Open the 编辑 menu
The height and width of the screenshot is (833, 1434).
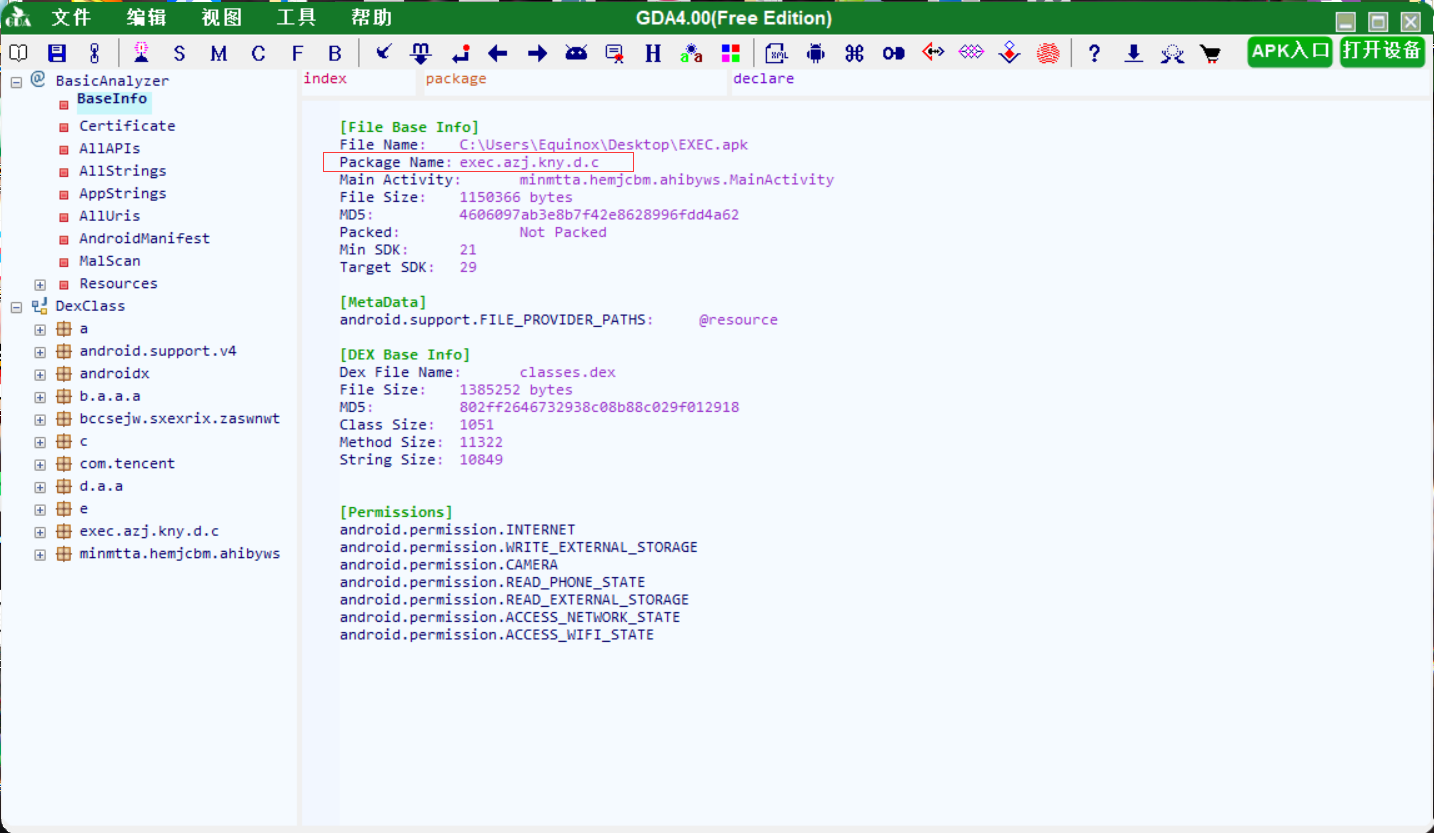coord(147,18)
